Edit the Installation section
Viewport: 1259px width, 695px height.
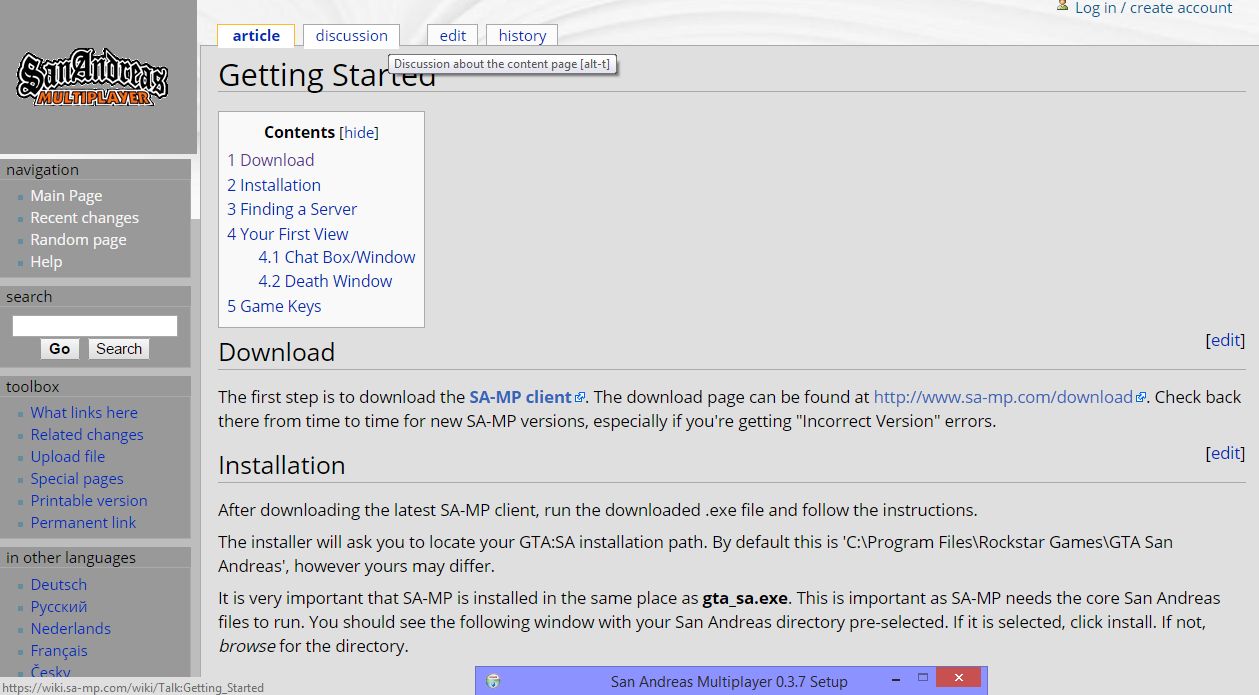[1225, 453]
